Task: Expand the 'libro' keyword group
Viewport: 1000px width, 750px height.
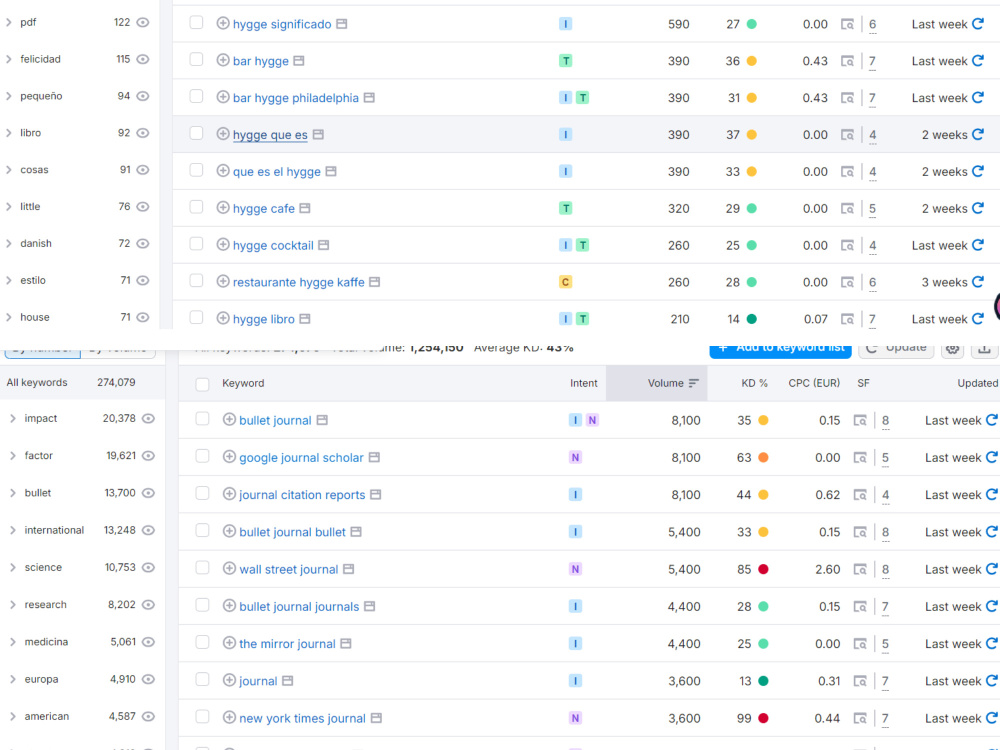Action: point(8,133)
